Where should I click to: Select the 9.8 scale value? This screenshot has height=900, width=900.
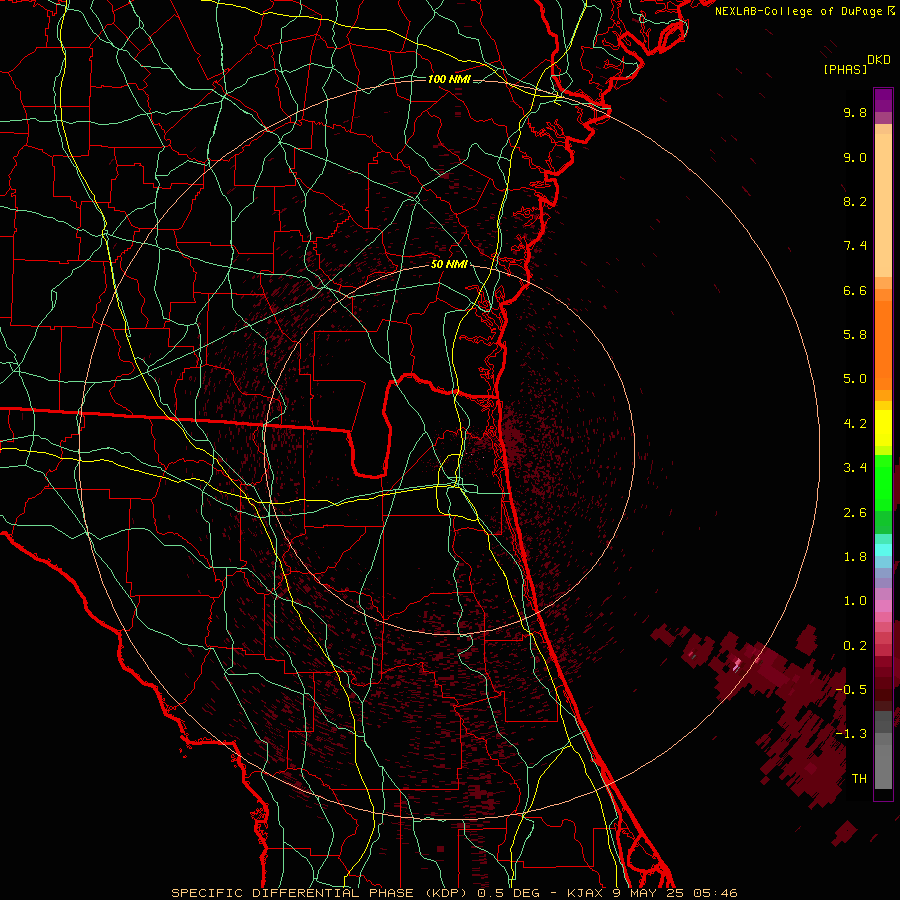855,112
